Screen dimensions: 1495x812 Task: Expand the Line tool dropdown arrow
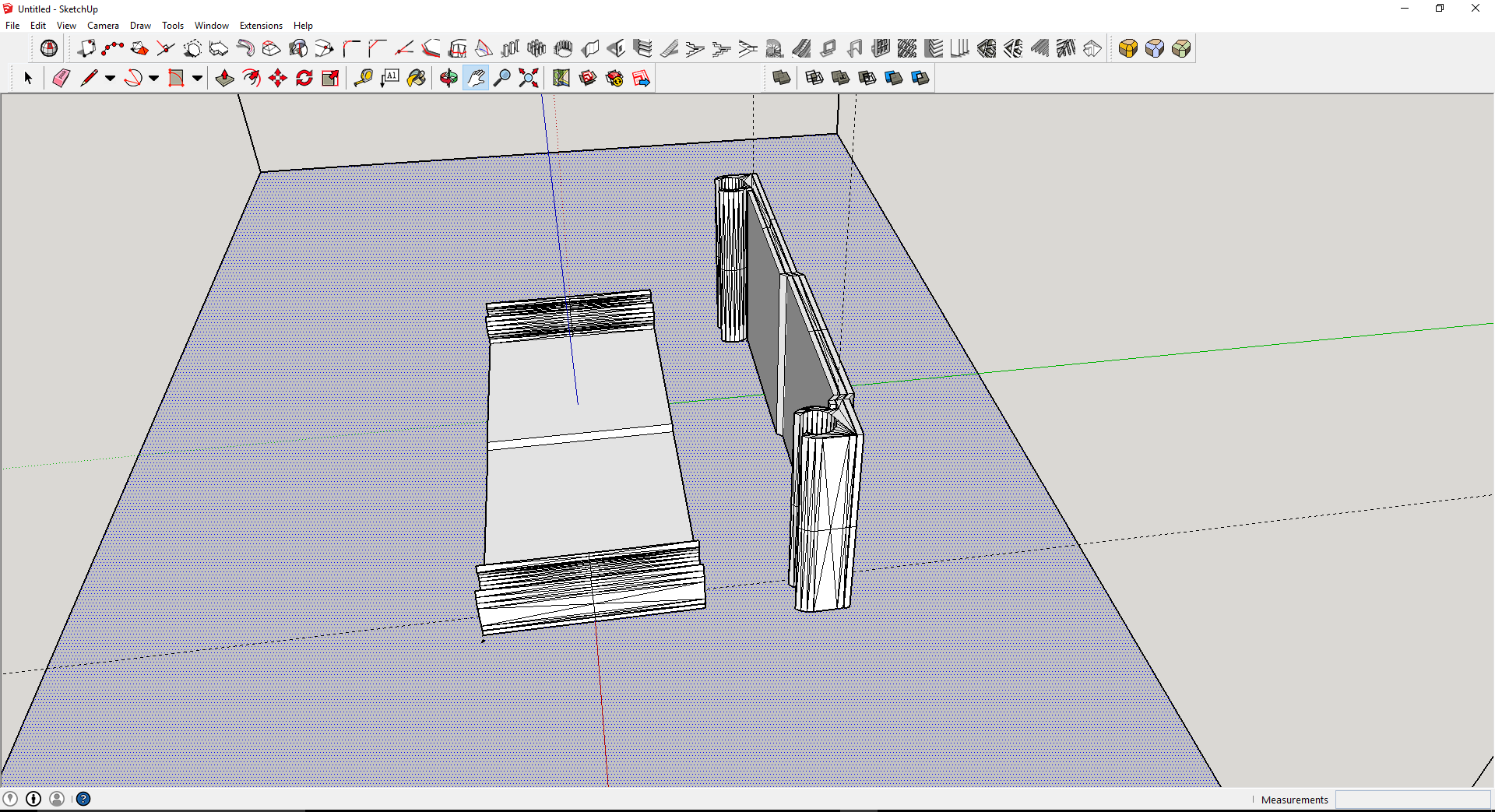(x=110, y=78)
